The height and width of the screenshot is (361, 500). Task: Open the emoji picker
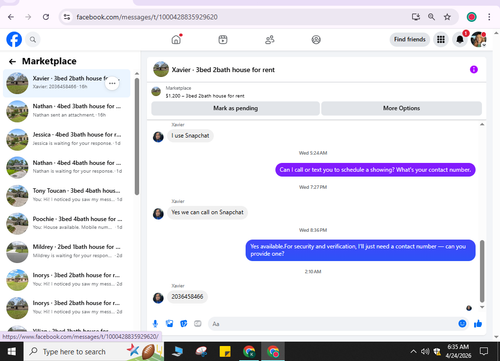tap(462, 323)
